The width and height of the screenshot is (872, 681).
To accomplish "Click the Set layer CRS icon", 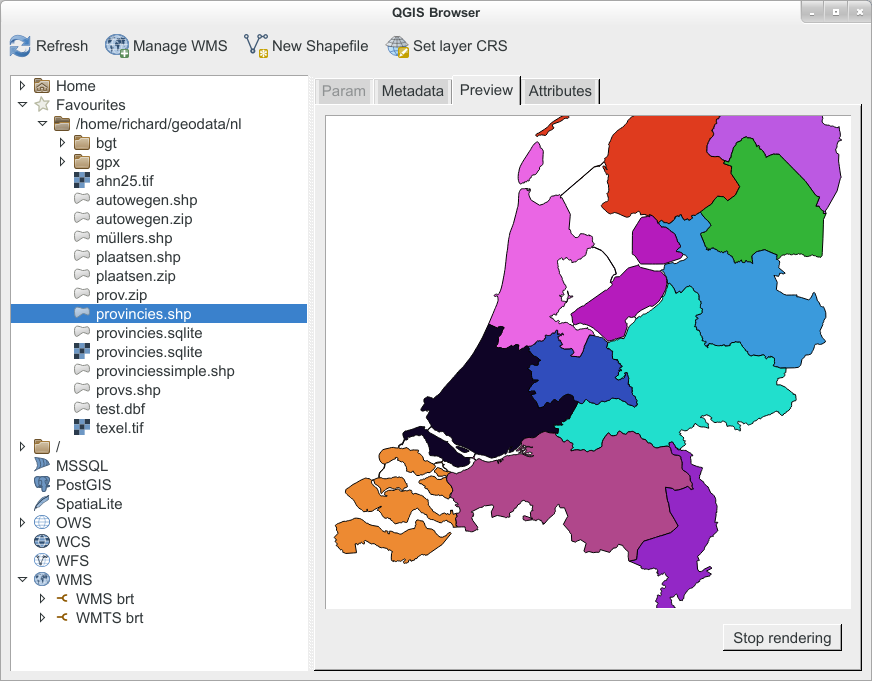I will [398, 46].
